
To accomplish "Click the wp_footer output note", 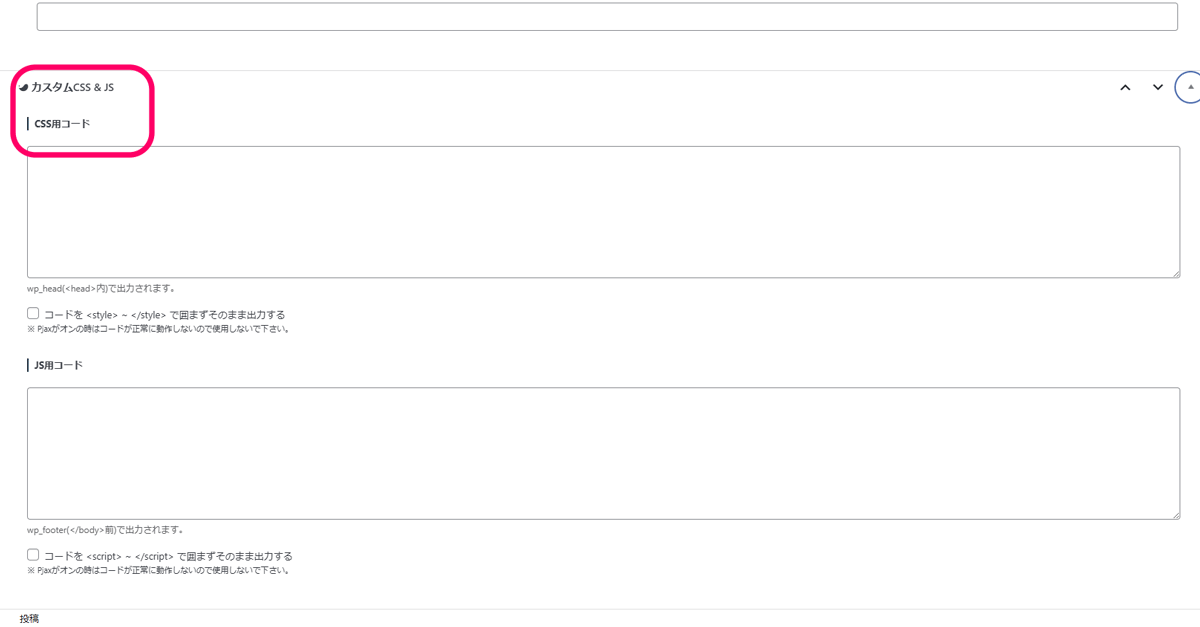I will [105, 530].
